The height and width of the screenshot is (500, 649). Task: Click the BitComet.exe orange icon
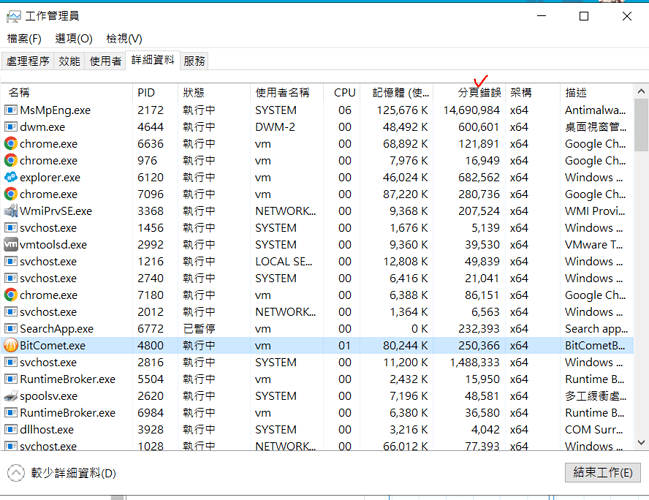pos(11,345)
